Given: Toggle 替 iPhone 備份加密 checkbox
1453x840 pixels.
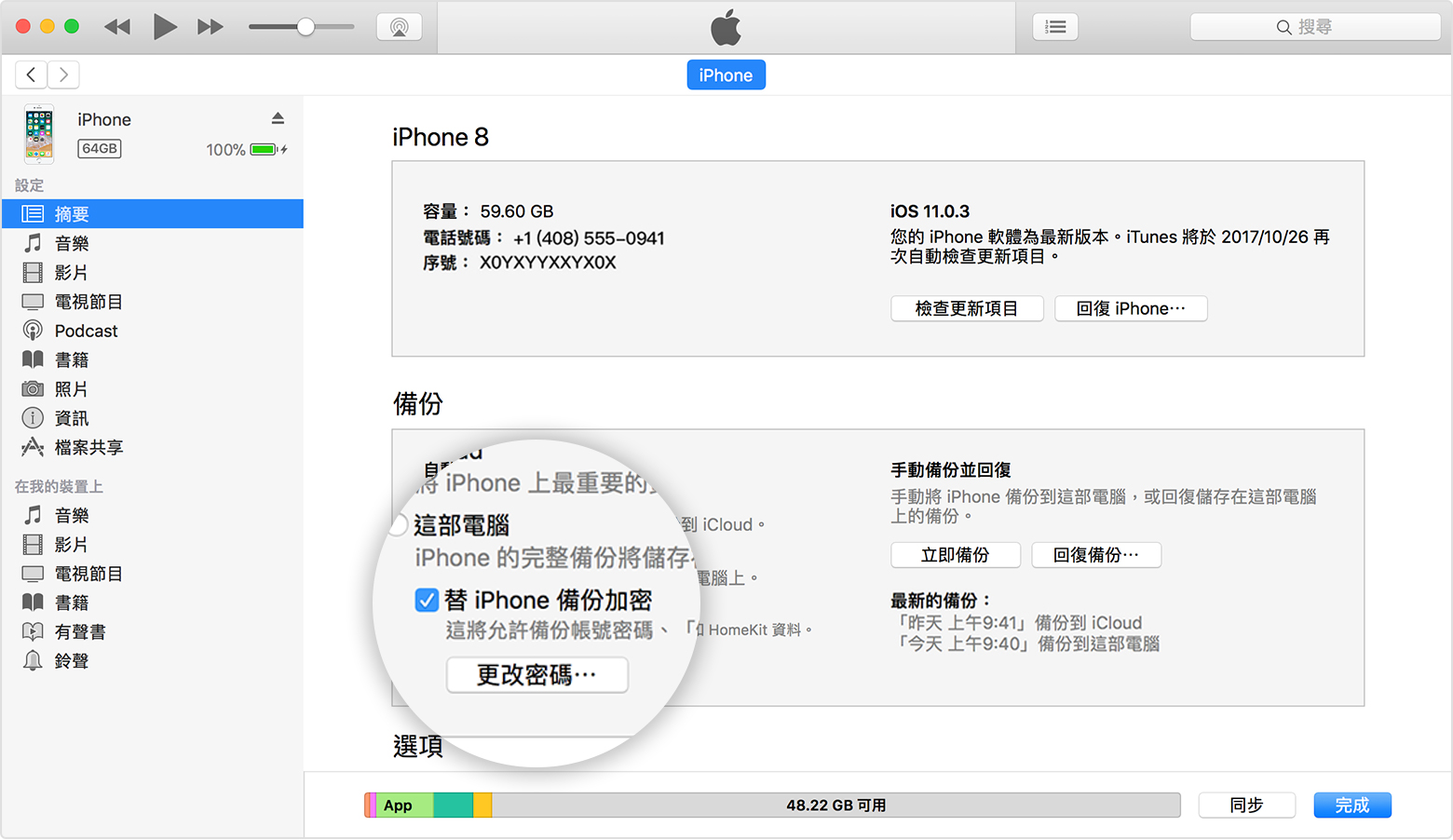Looking at the screenshot, I should click(427, 601).
